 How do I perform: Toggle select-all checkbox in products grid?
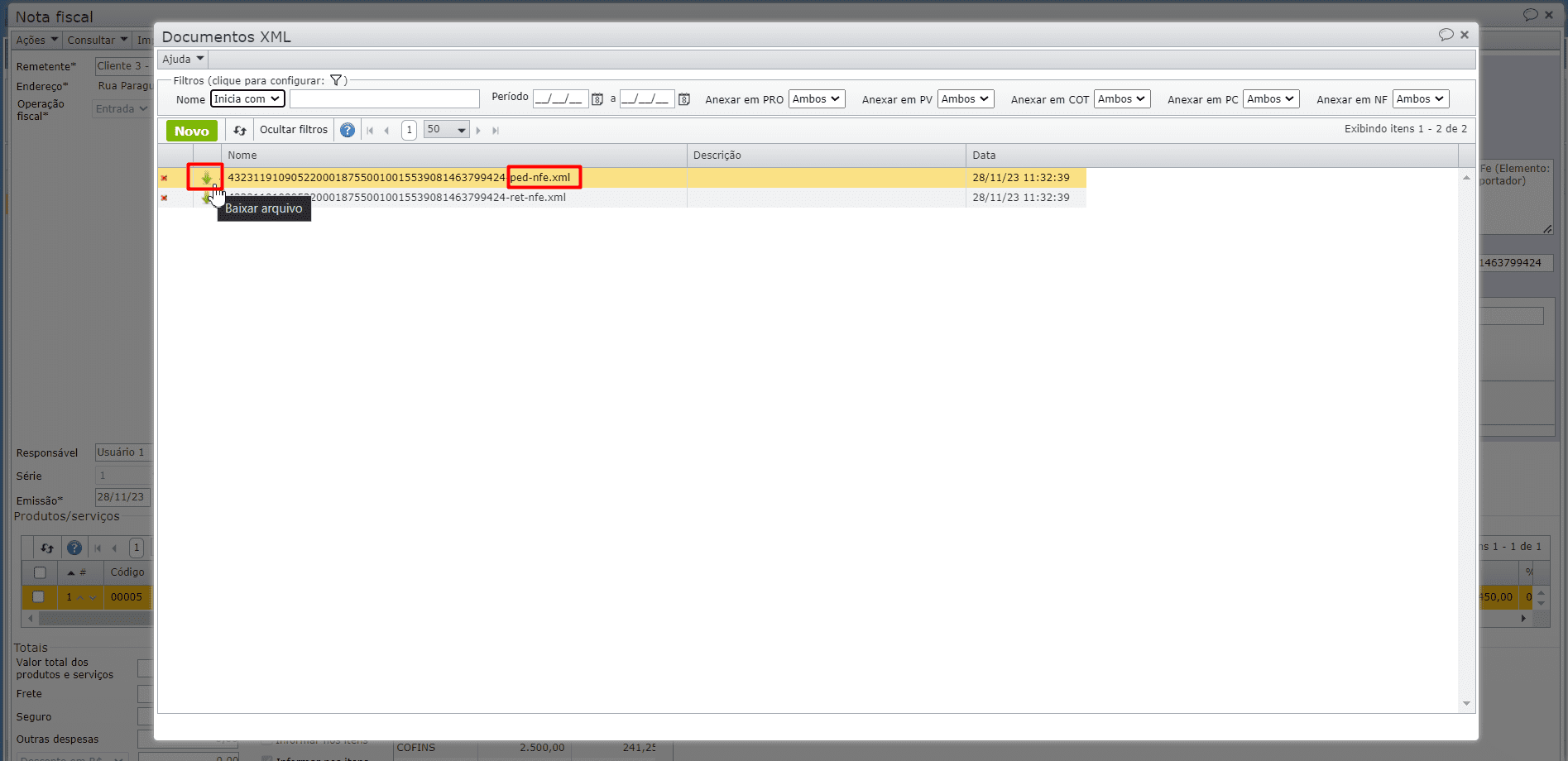[39, 572]
